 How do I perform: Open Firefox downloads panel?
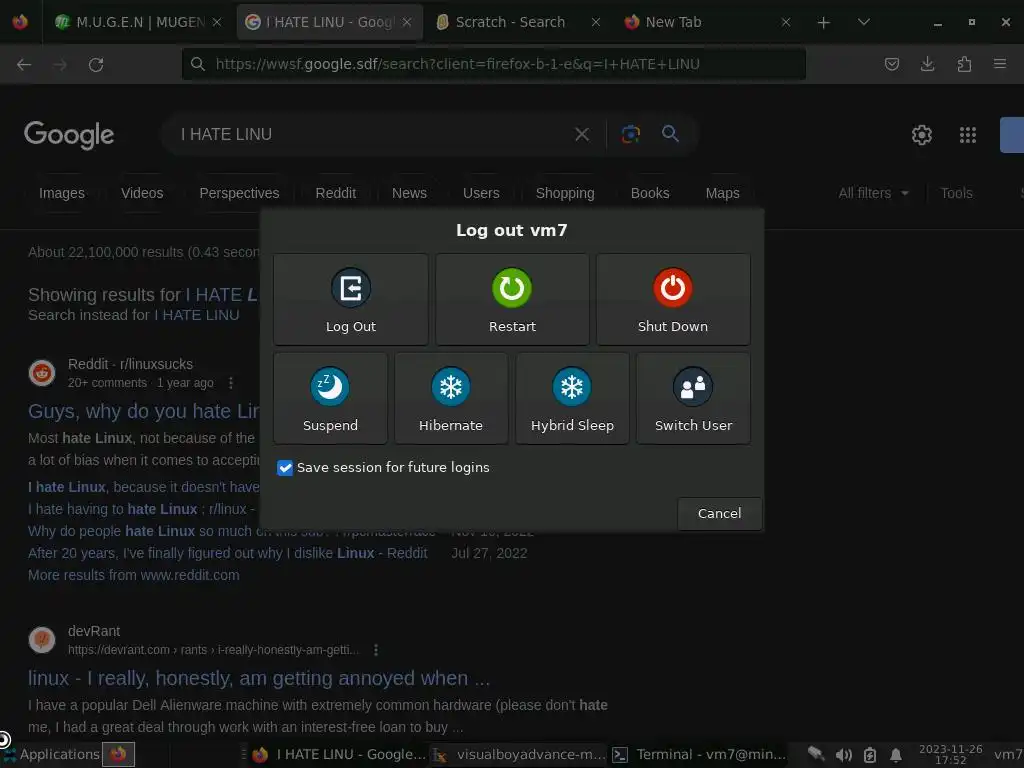927,64
